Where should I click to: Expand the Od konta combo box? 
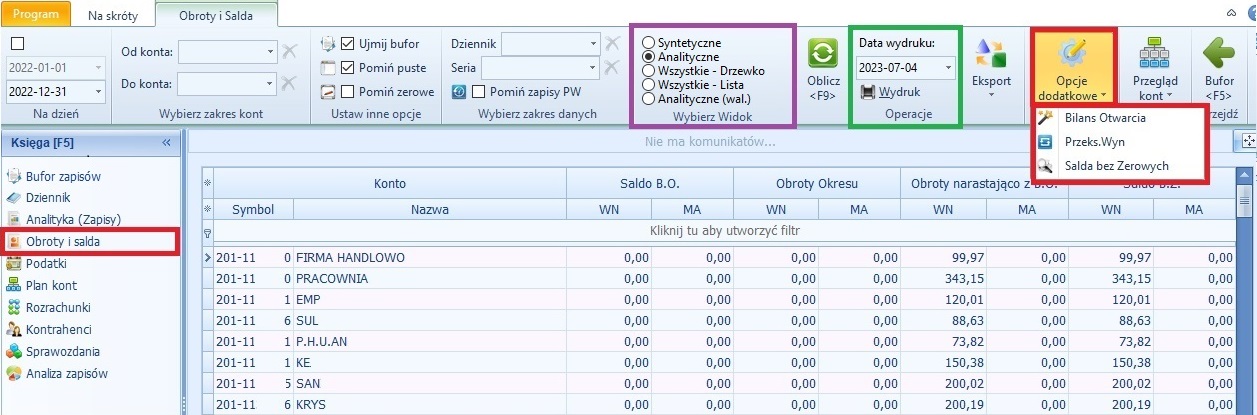(x=271, y=52)
